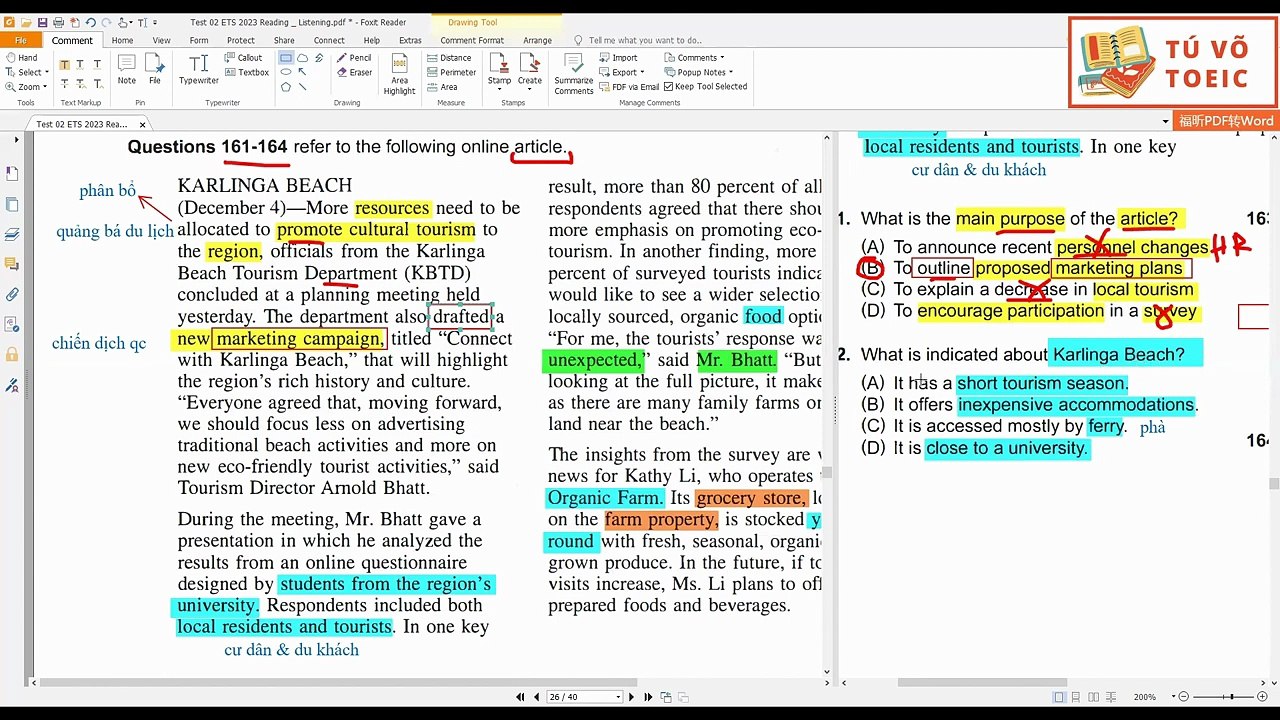Click Tell me what you want search
The image size is (1280, 720).
tap(645, 40)
